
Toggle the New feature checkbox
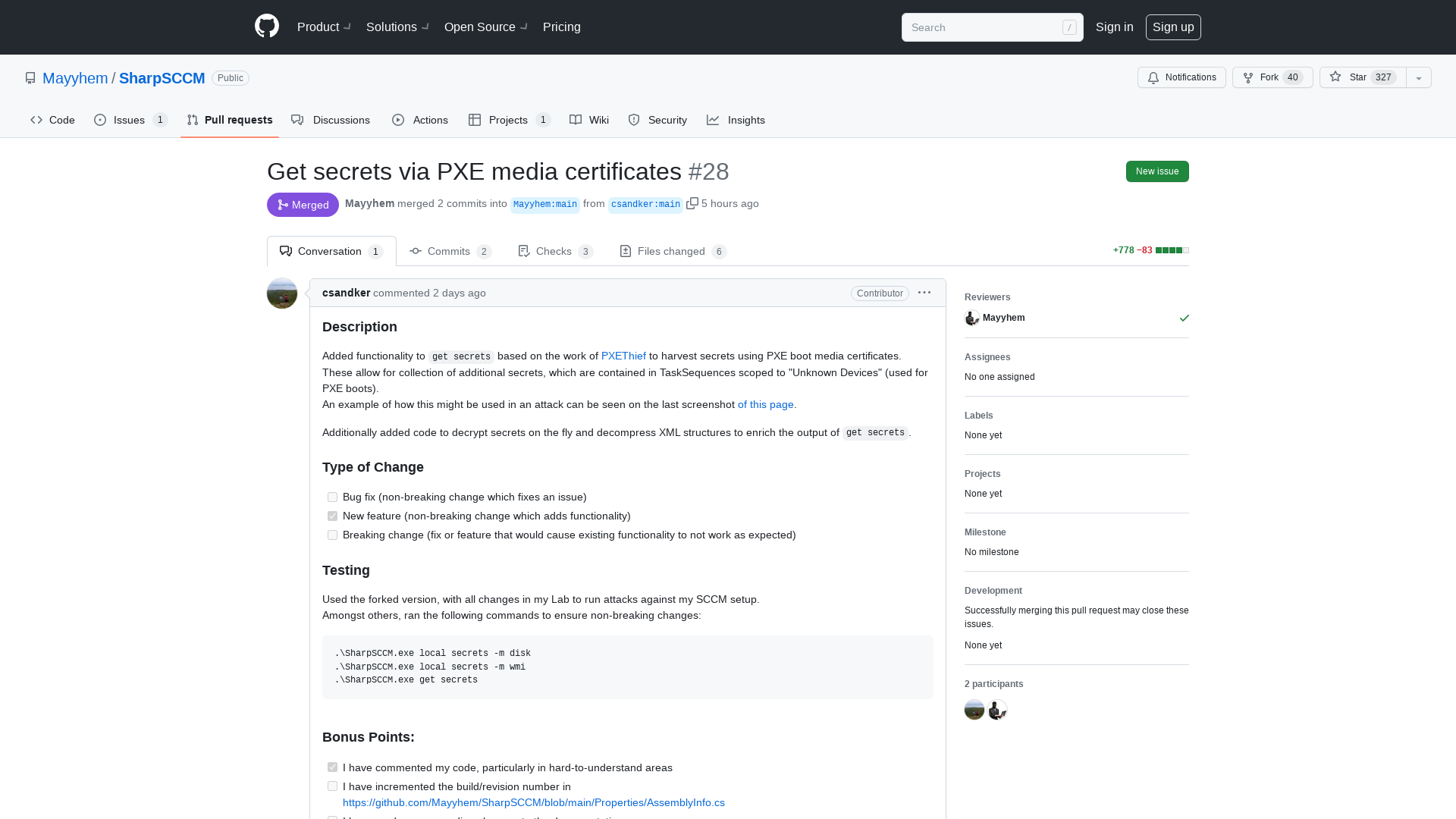(332, 516)
